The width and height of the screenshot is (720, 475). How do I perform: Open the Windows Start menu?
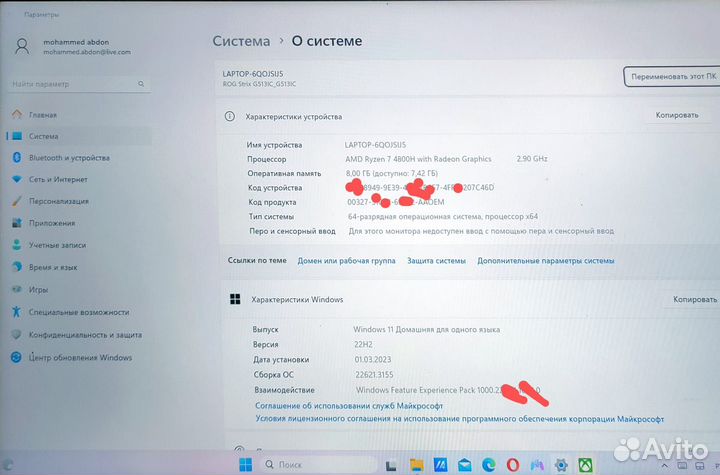(x=246, y=464)
